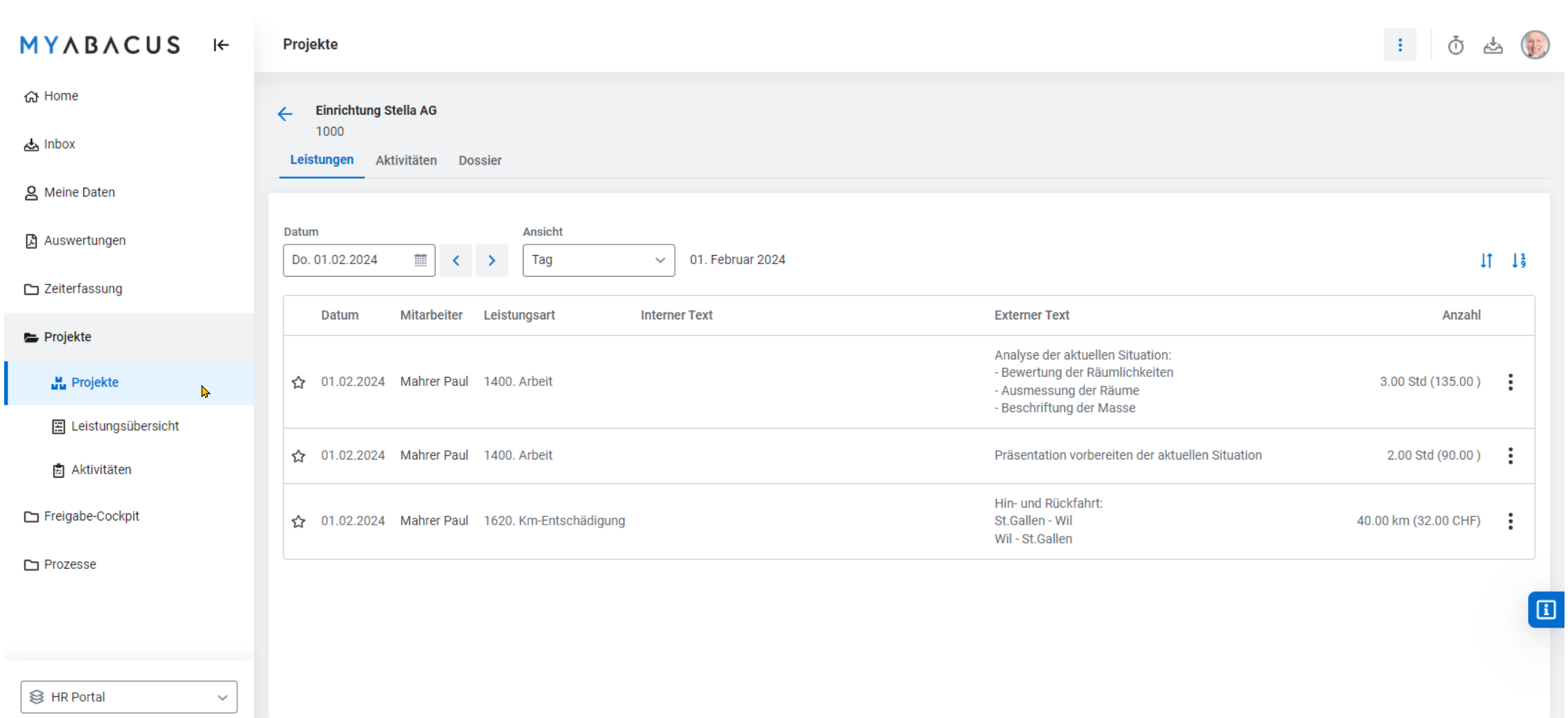Click the stopwatch timer icon
Image resolution: width=1568 pixels, height=718 pixels.
[x=1456, y=46]
